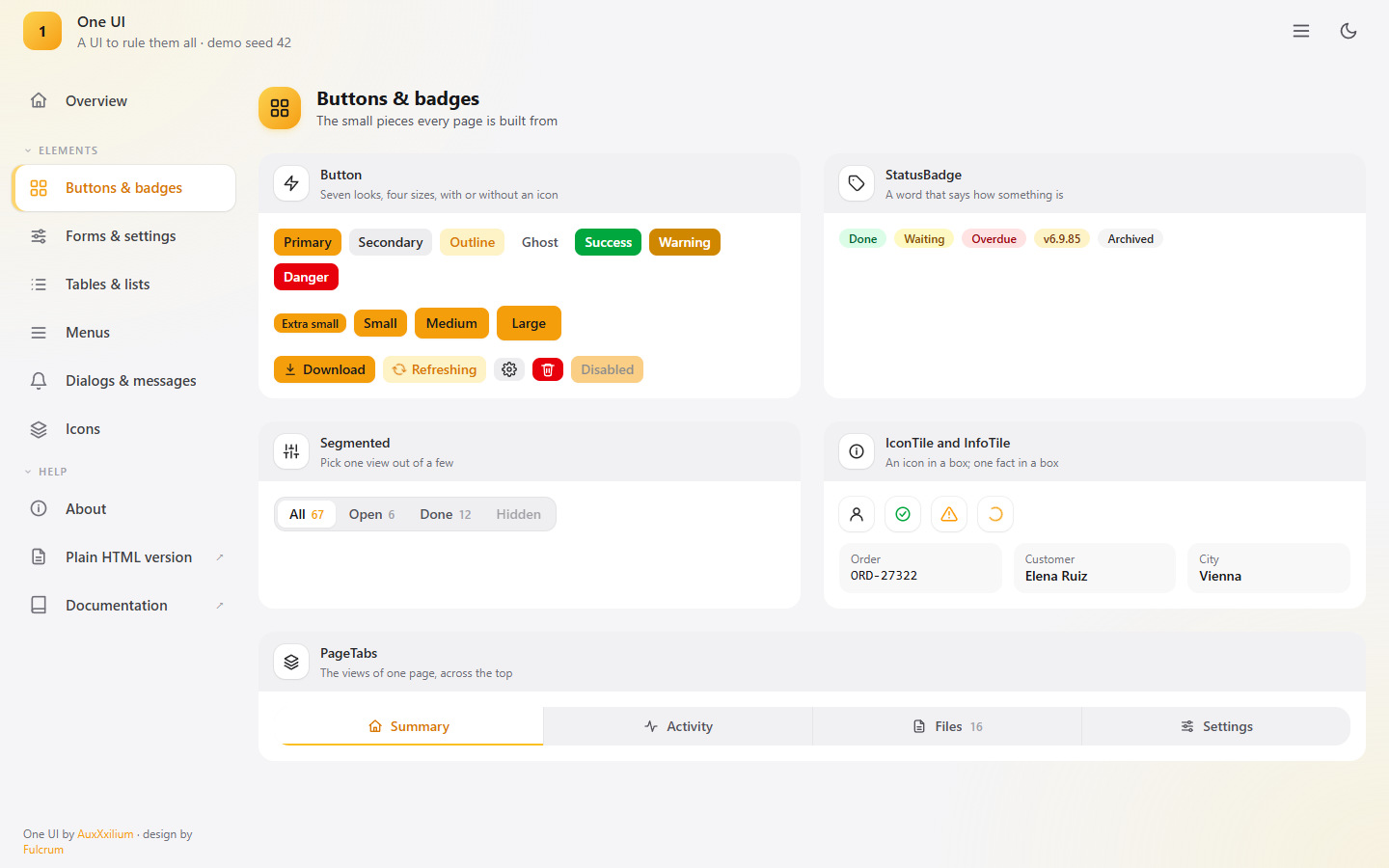
Task: Click the grid icon beside the page title
Action: pyautogui.click(x=280, y=108)
